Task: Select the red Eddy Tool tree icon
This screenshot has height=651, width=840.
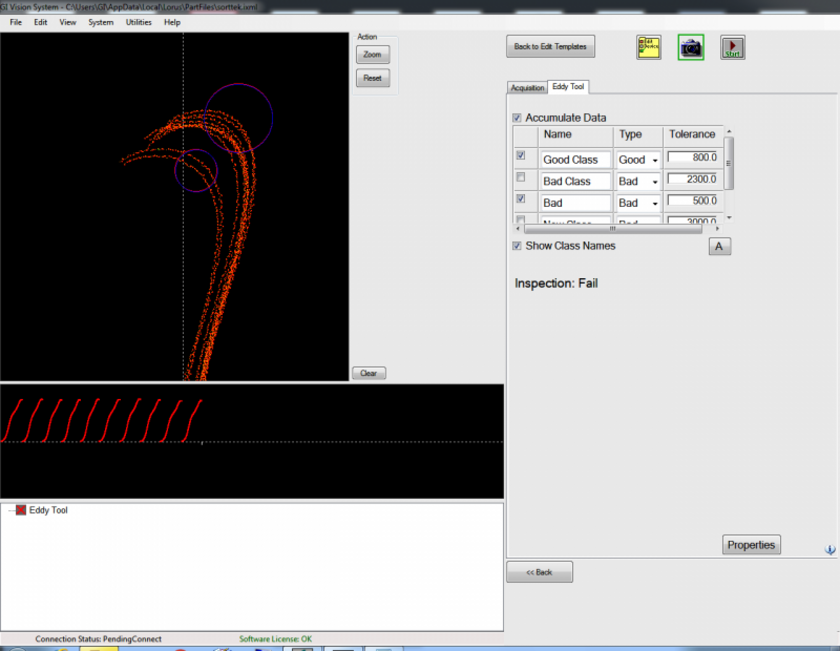Action: [21, 510]
